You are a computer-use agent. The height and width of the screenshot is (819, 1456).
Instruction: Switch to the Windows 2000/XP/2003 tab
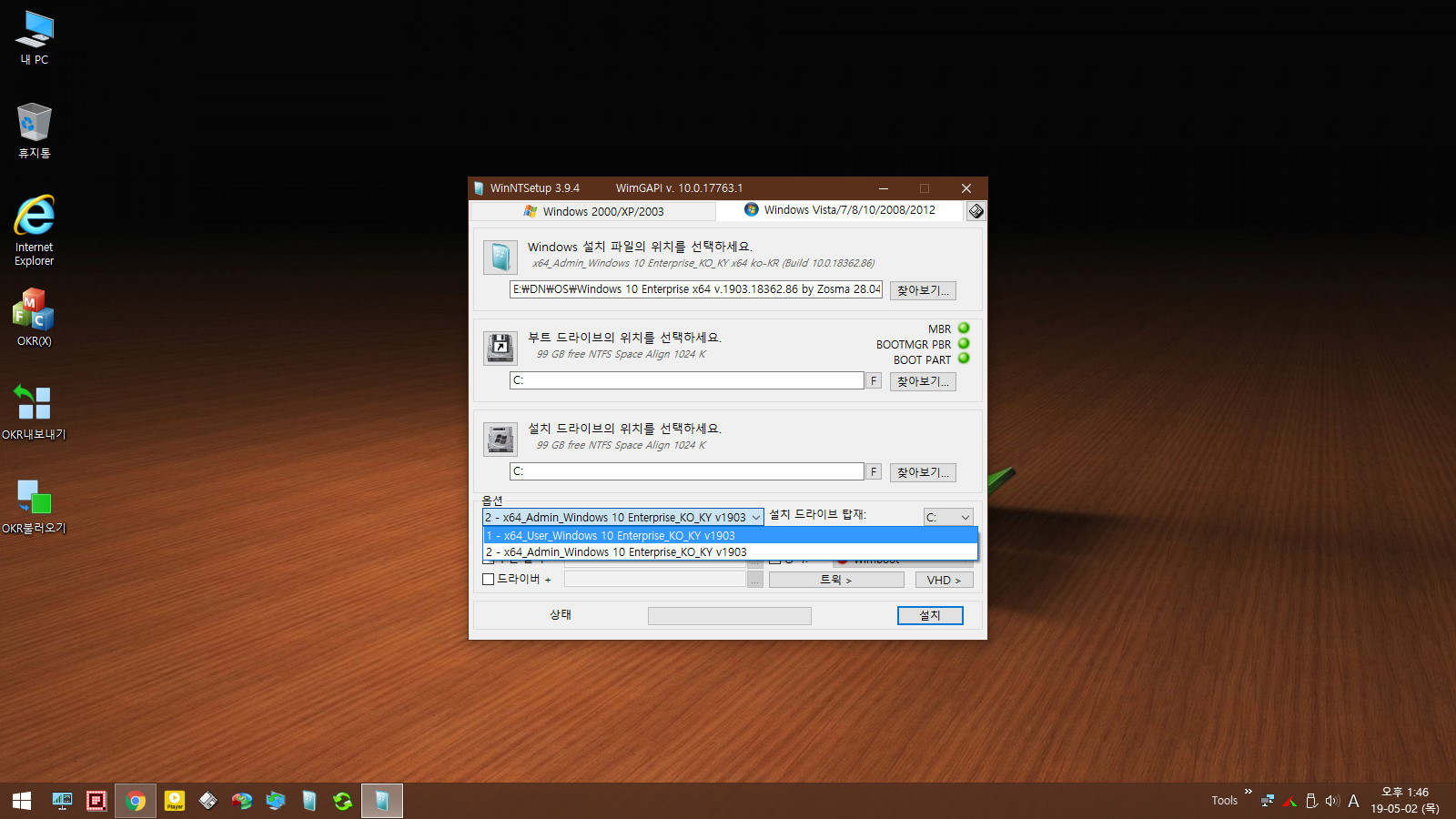pos(593,211)
